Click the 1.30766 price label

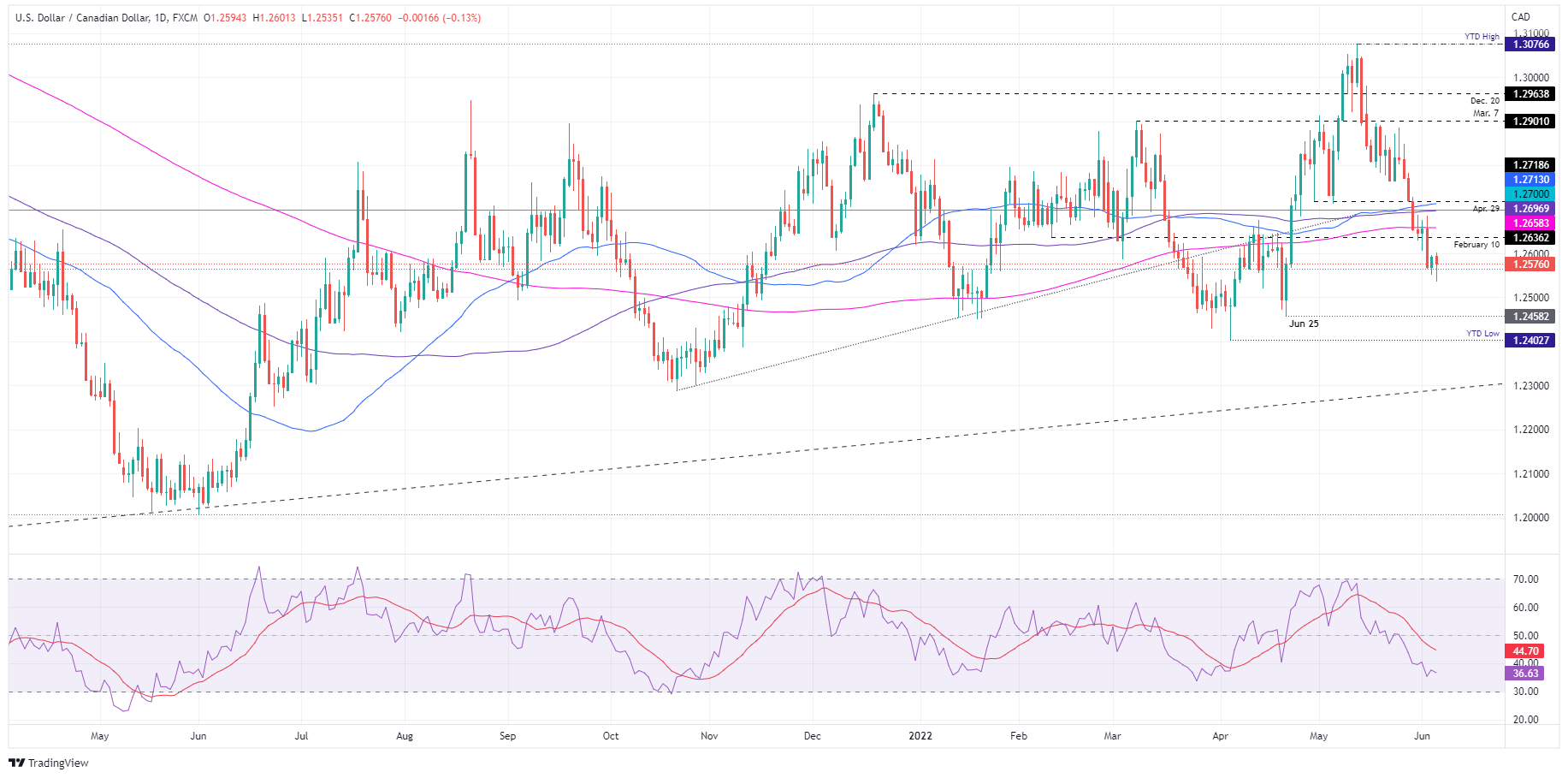tap(1530, 45)
